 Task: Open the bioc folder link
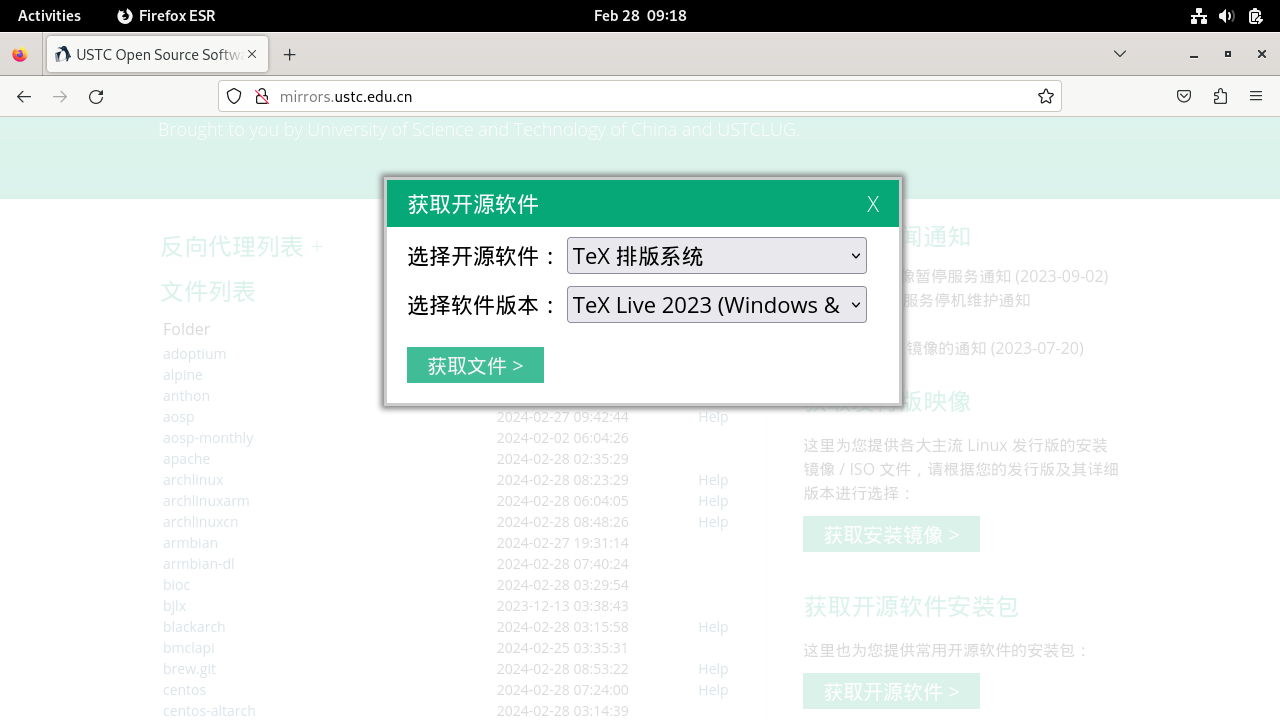click(x=176, y=585)
